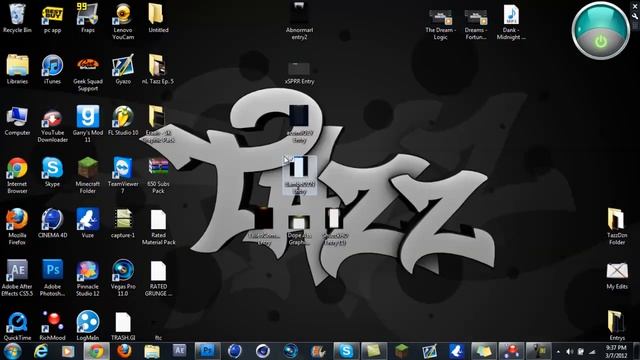The width and height of the screenshot is (640, 360).
Task: Select the Rated Material Pack file
Action: click(x=158, y=227)
